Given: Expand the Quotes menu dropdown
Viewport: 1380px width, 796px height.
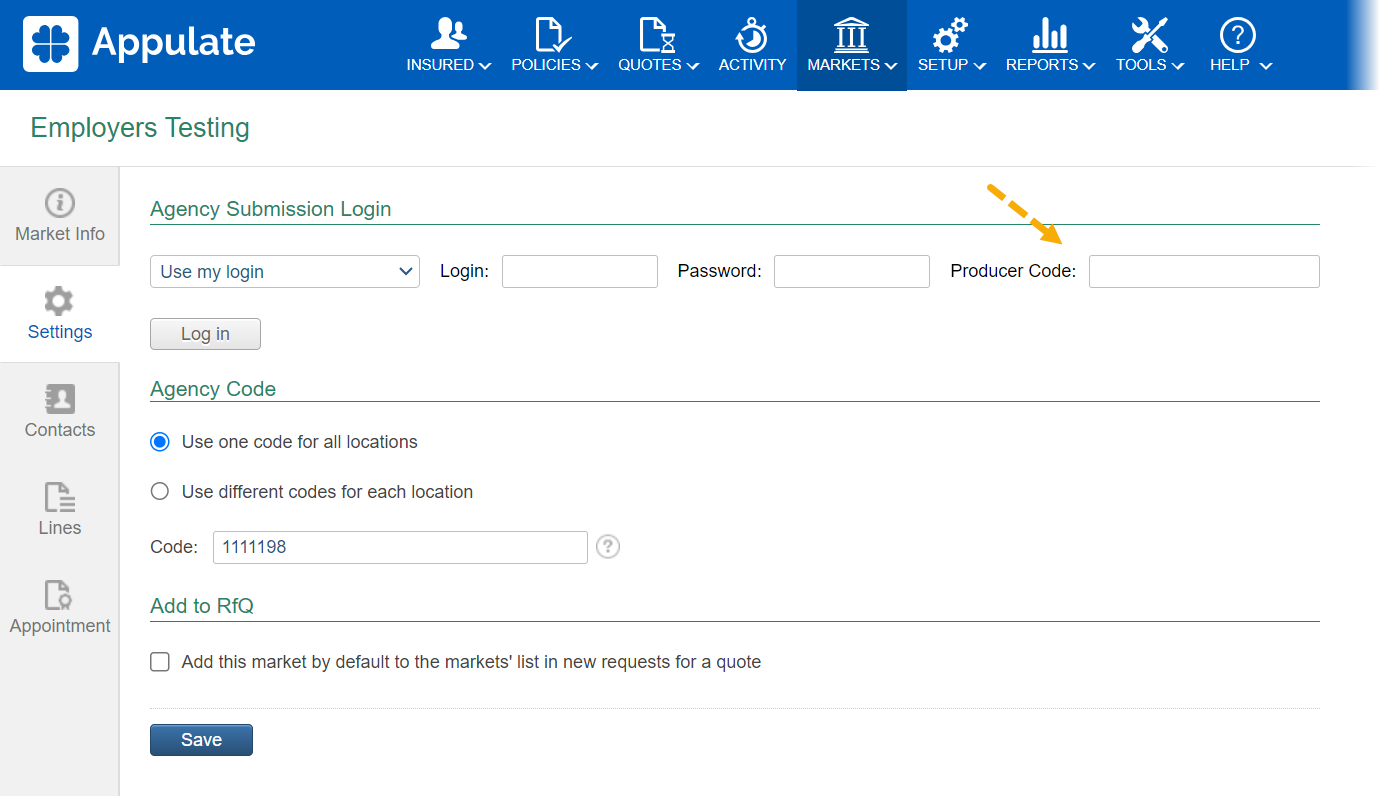Looking at the screenshot, I should click(659, 65).
